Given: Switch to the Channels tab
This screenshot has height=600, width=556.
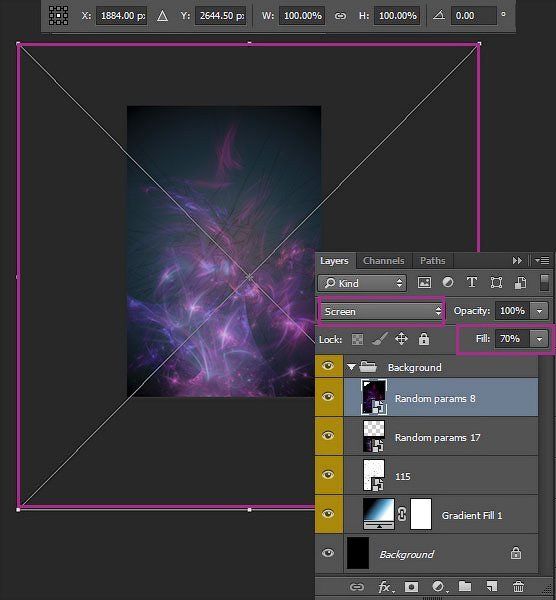Looking at the screenshot, I should tap(383, 261).
